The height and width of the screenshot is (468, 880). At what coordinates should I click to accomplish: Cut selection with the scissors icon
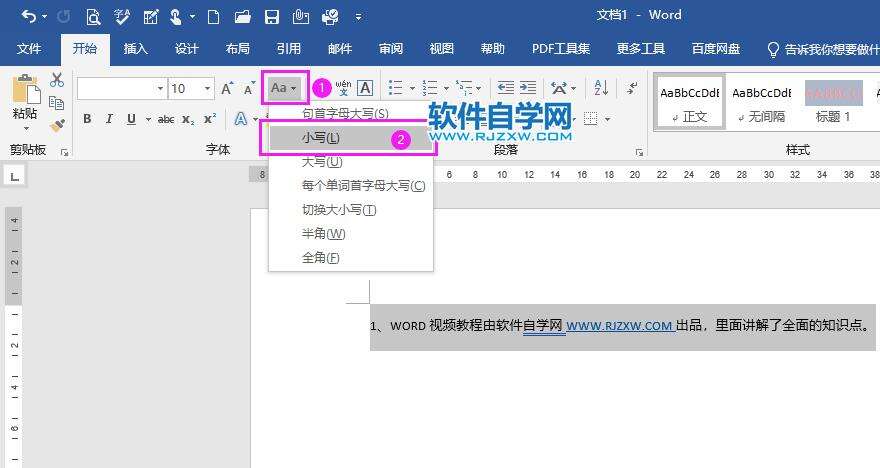pyautogui.click(x=57, y=80)
